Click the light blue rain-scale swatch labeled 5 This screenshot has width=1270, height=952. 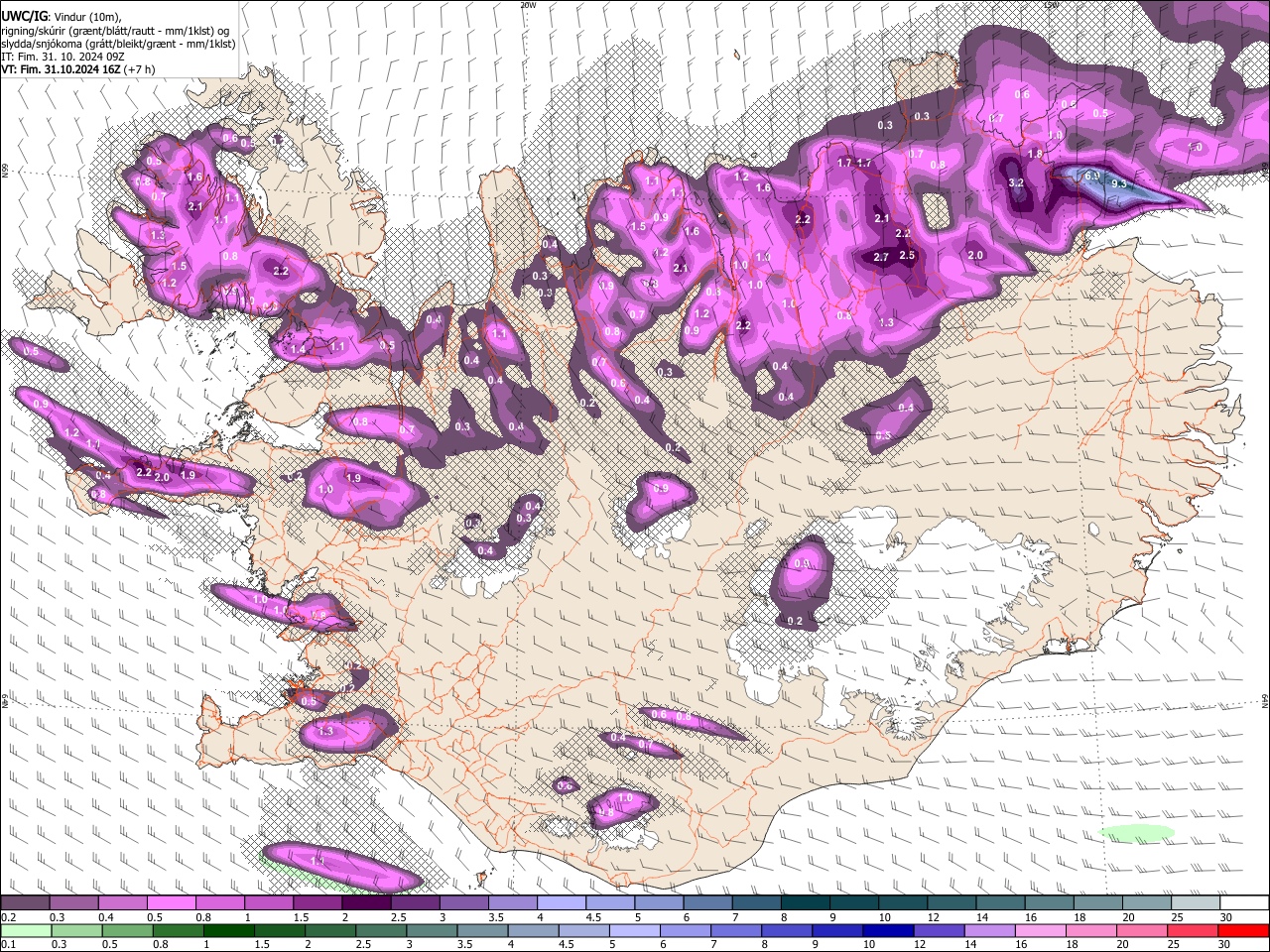635,930
